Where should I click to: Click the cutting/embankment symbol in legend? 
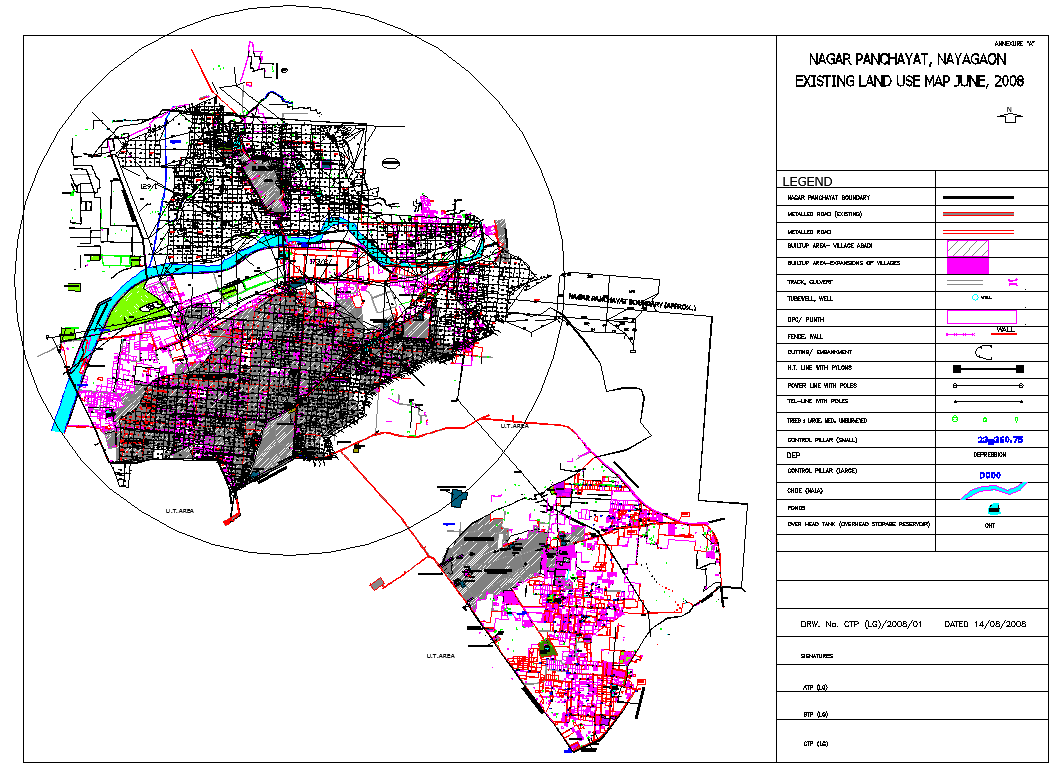pyautogui.click(x=983, y=352)
